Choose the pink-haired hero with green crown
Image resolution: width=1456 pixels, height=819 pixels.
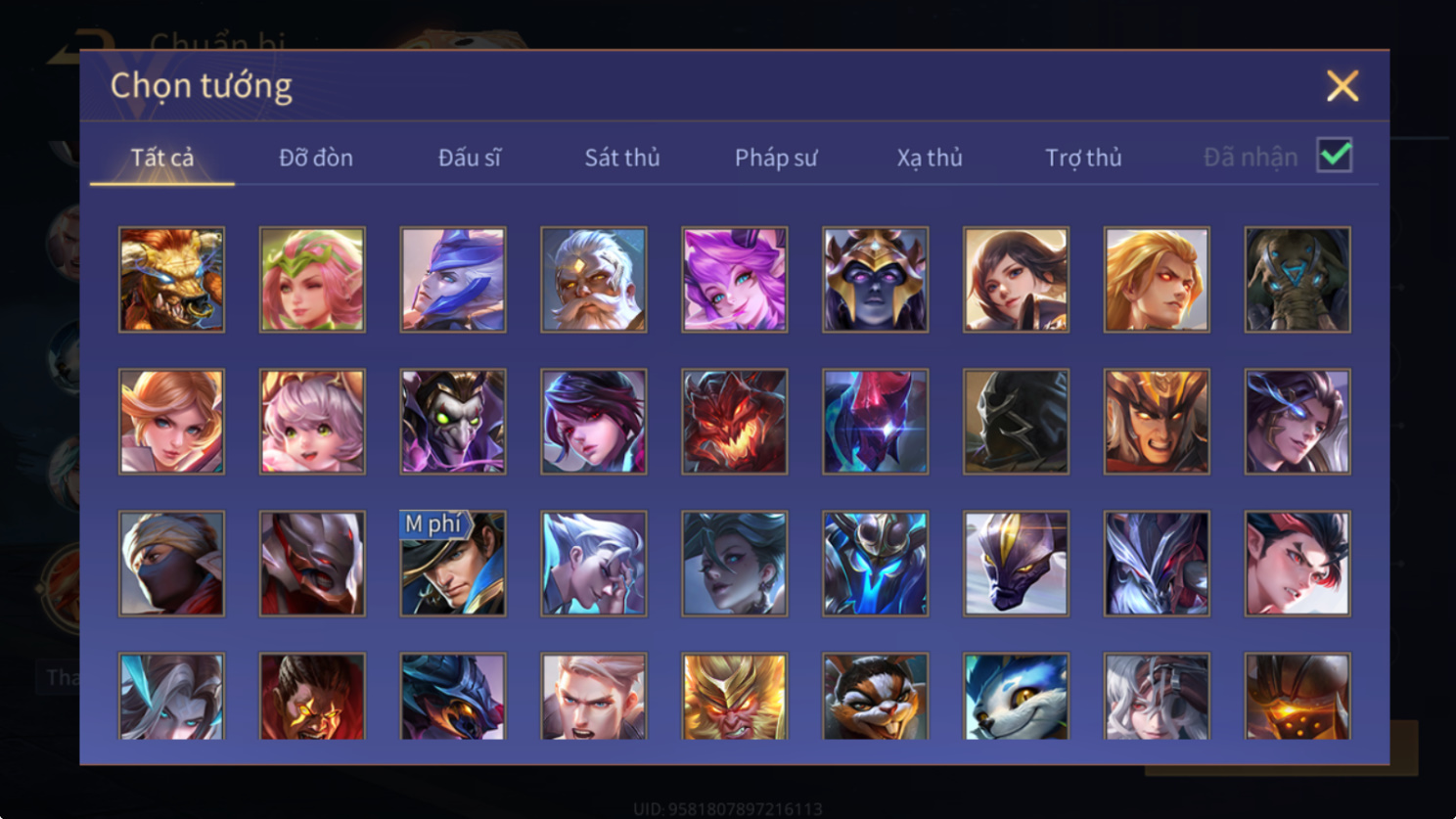312,280
